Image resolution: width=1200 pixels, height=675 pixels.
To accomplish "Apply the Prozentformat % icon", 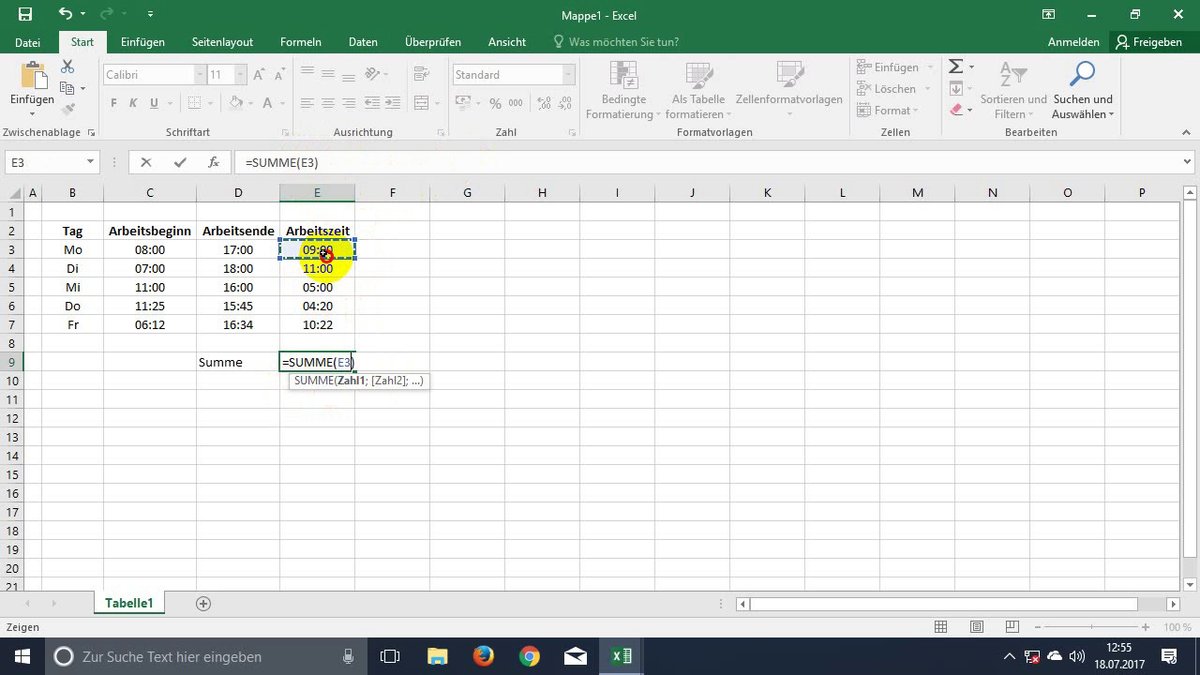I will click(x=494, y=102).
